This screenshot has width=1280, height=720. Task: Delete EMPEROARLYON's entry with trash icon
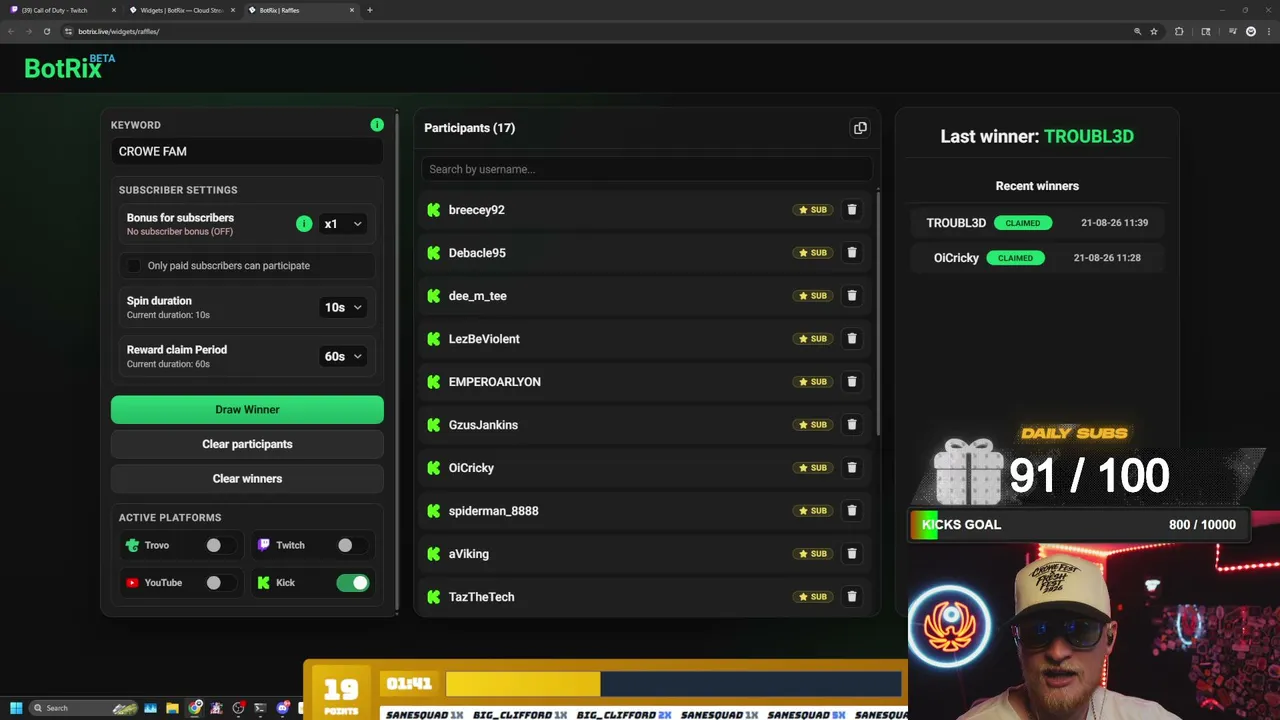(852, 382)
